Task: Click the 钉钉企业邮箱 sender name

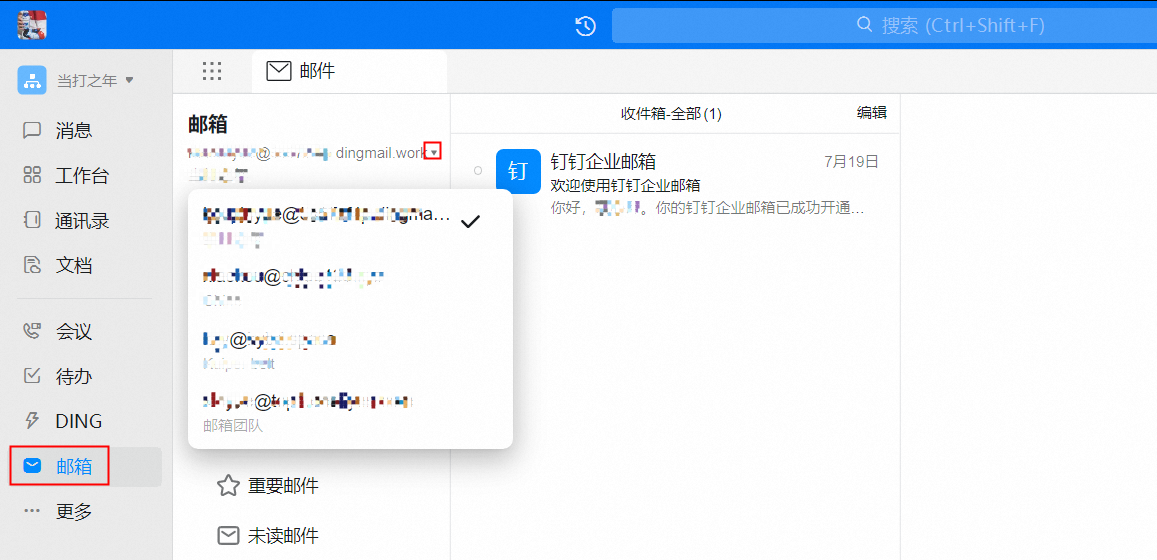Action: click(x=603, y=161)
